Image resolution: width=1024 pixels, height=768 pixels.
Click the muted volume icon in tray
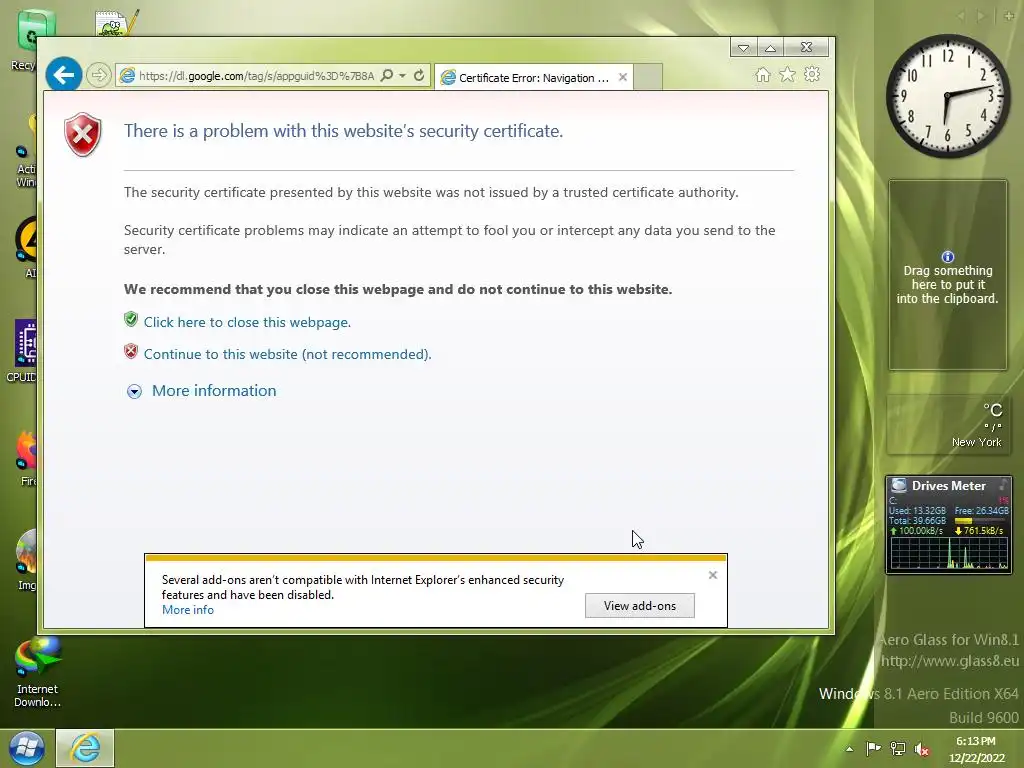pyautogui.click(x=921, y=749)
